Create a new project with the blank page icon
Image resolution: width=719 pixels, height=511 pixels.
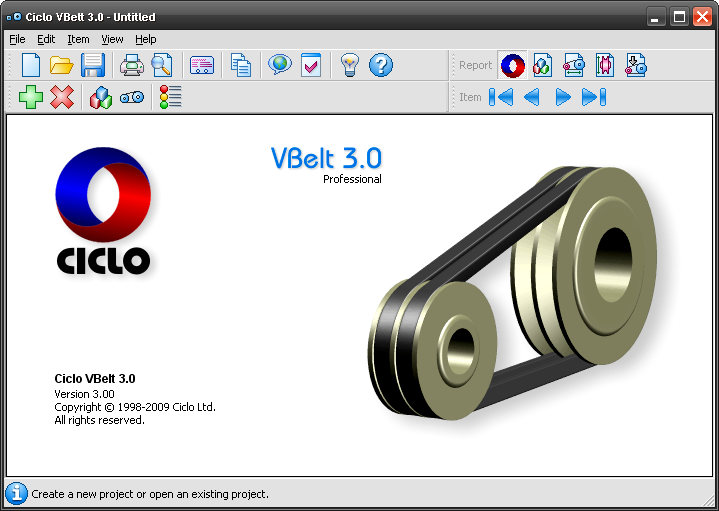[31, 66]
